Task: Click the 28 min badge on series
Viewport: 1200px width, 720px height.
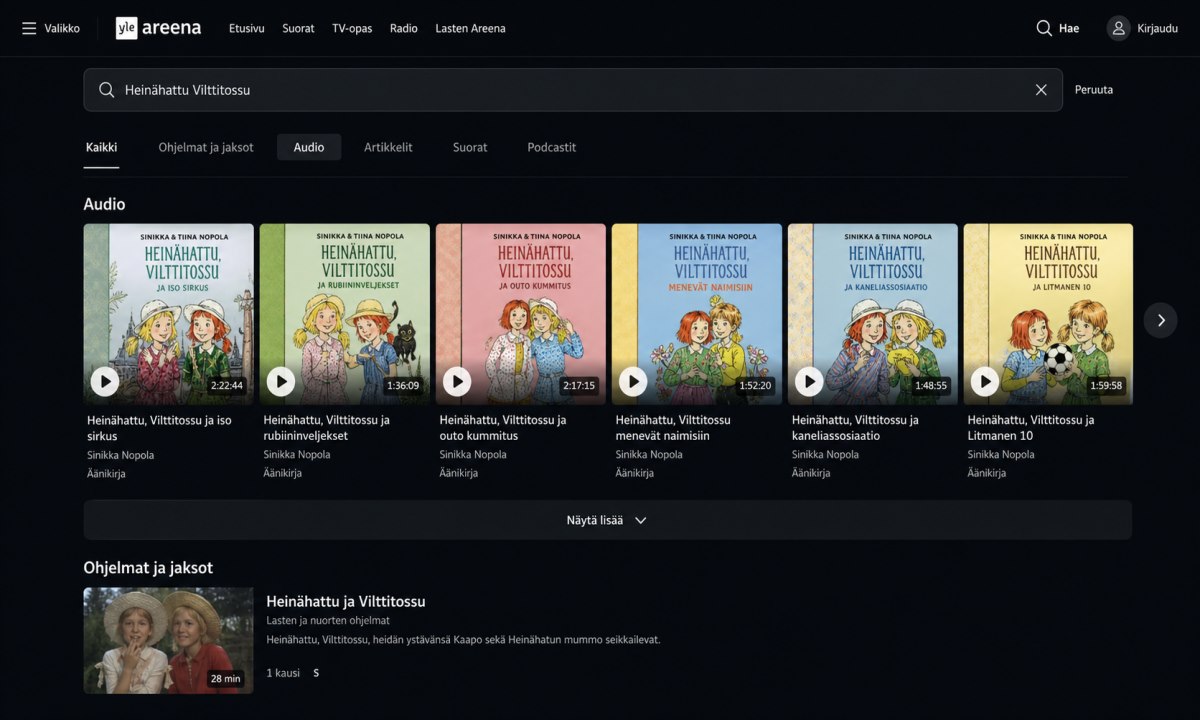Action: [x=226, y=679]
